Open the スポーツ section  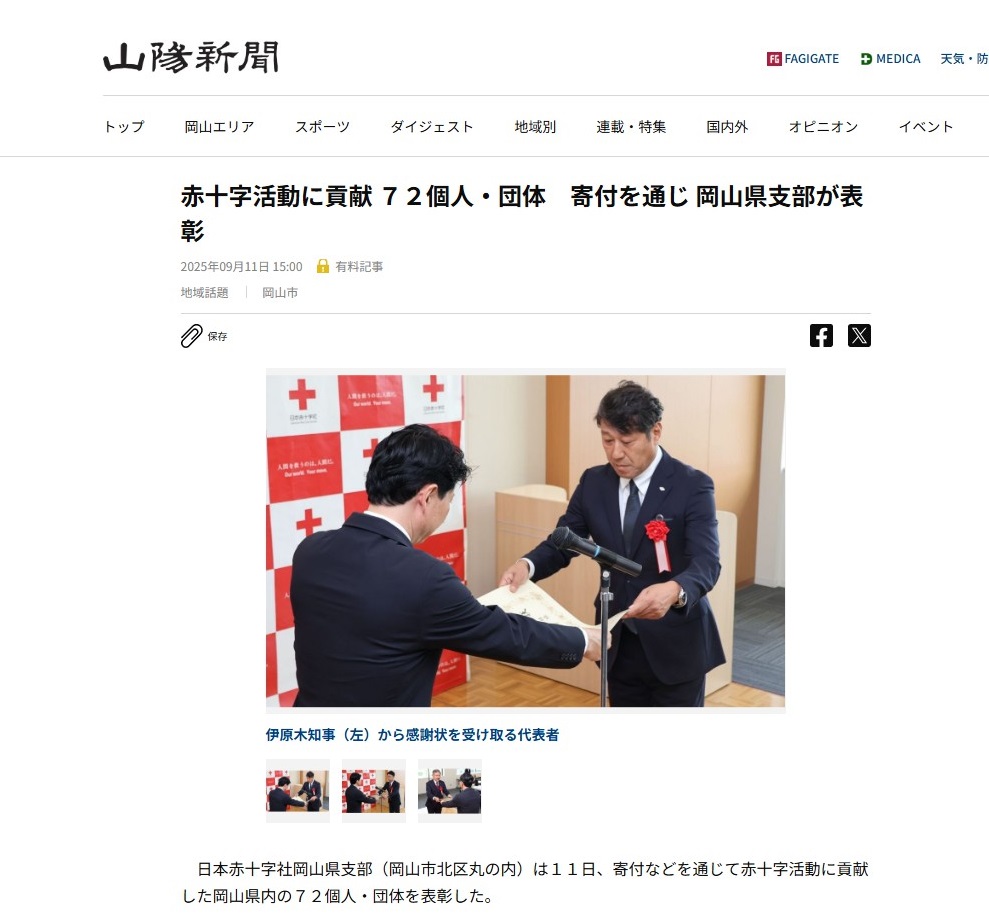point(322,127)
